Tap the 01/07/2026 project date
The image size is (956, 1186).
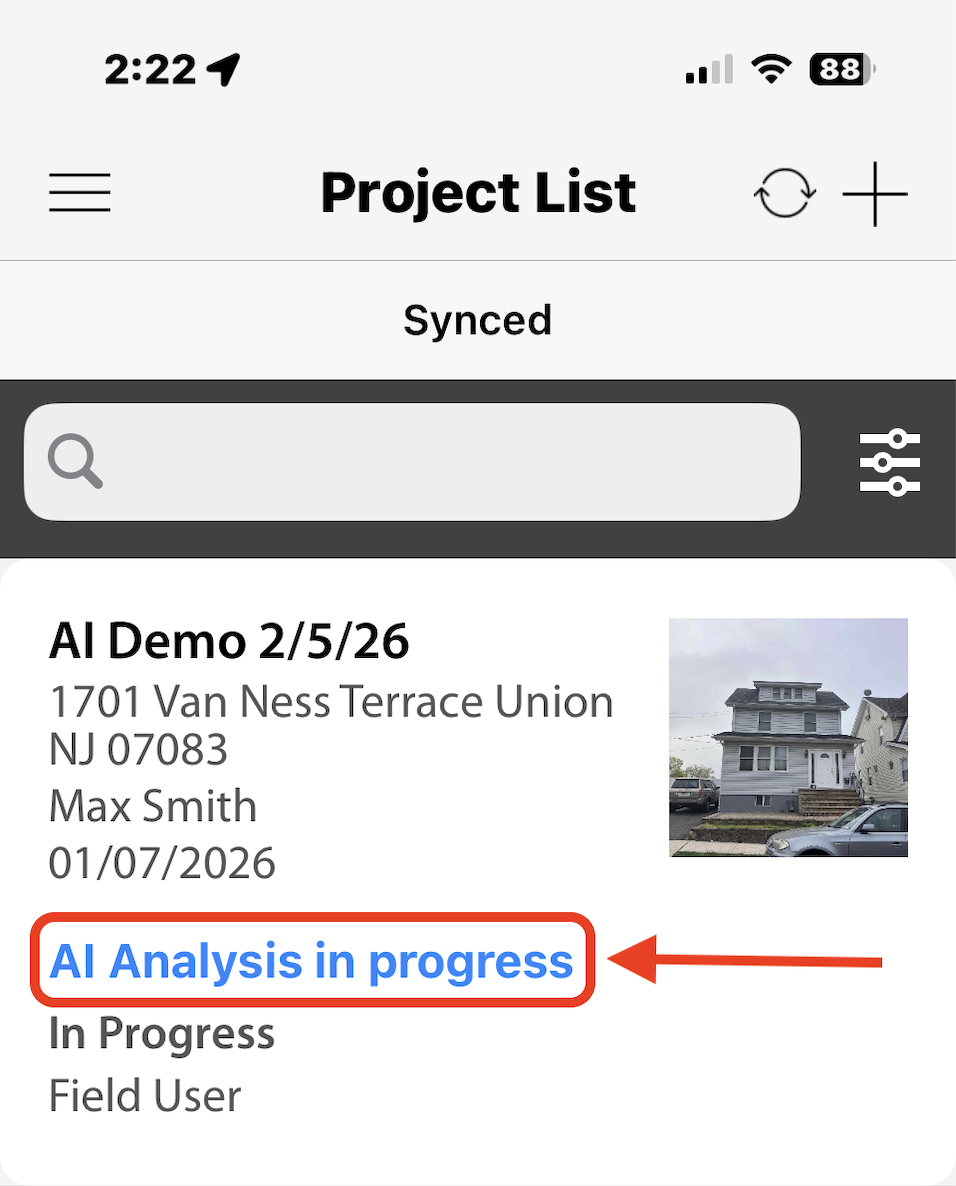pyautogui.click(x=162, y=862)
